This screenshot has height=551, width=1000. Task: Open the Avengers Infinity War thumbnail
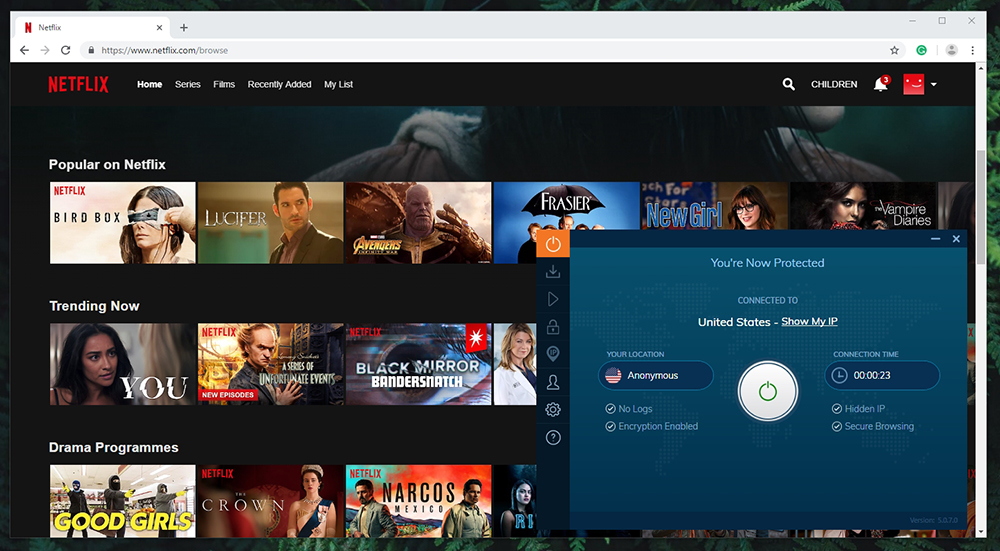[x=418, y=223]
